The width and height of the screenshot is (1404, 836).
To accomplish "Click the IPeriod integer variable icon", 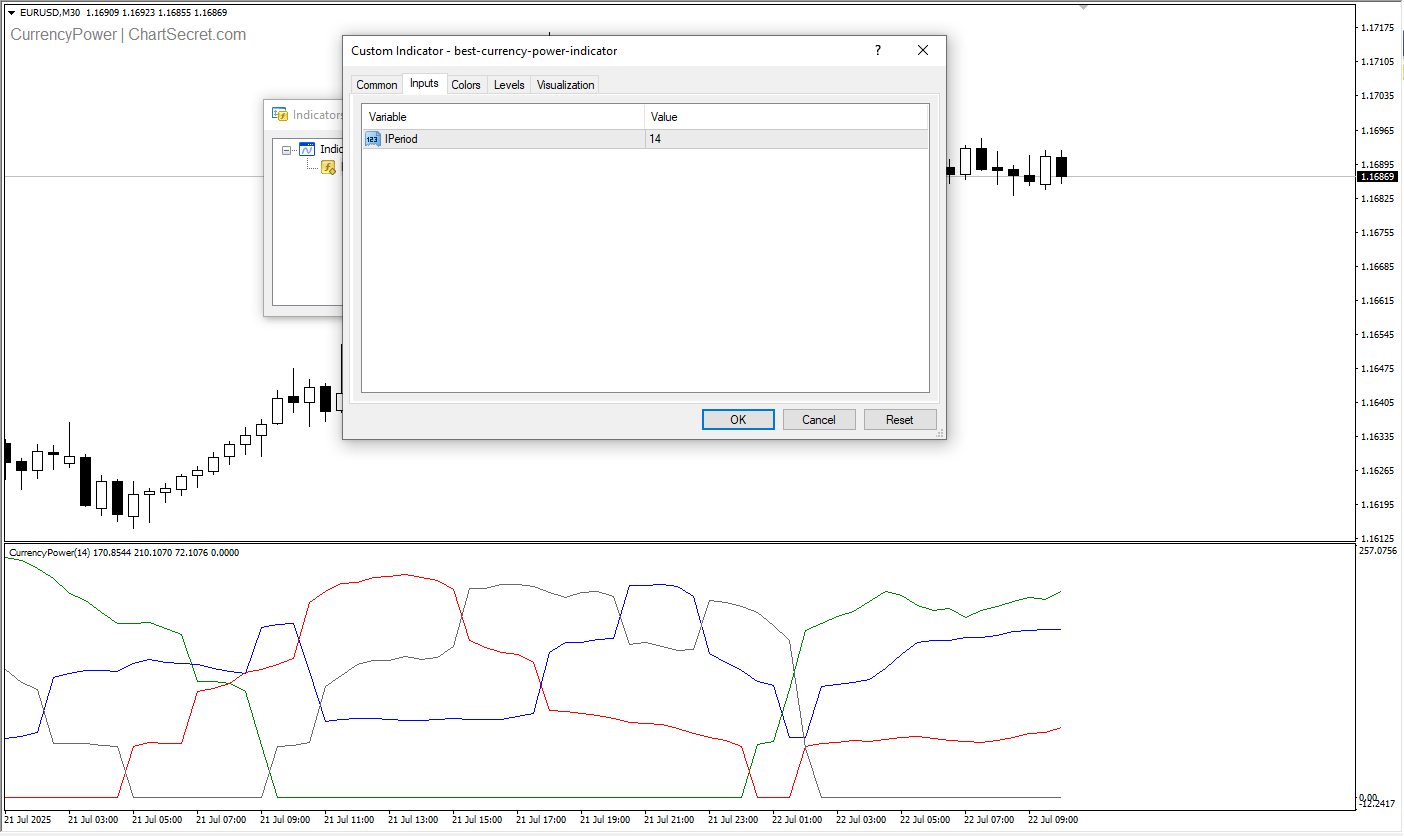I will tap(372, 139).
